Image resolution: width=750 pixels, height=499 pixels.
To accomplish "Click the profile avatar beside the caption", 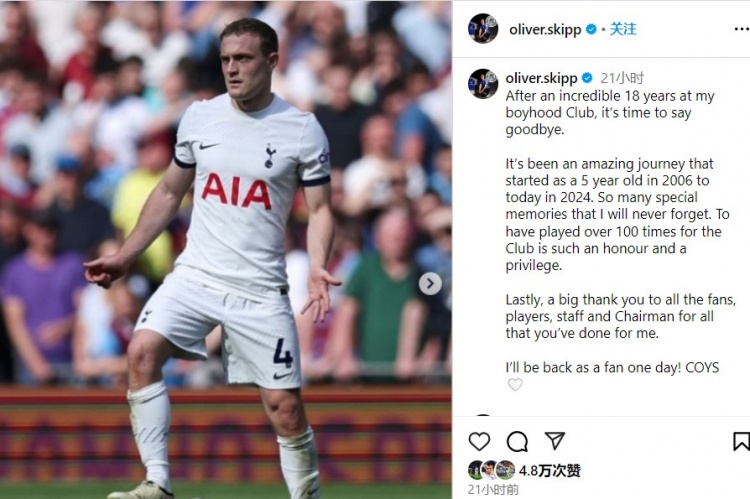I will [483, 84].
